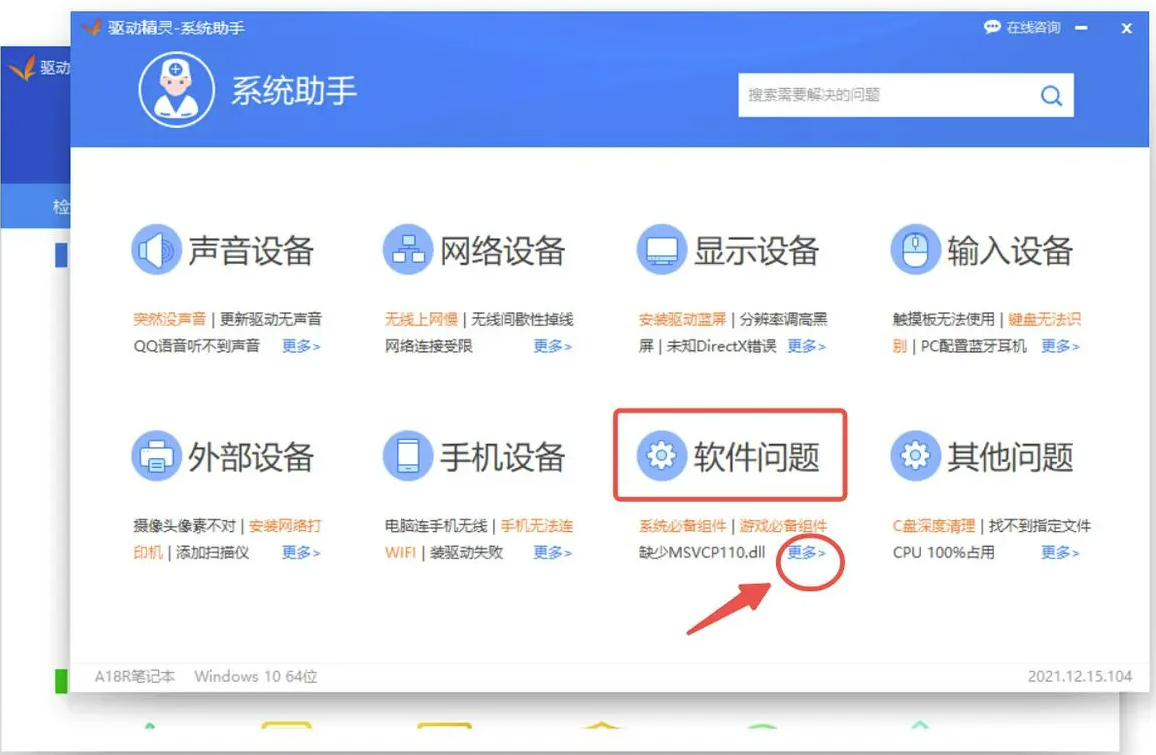The height and width of the screenshot is (755, 1156).
Task: Click the 显示设备 monitor icon
Action: pyautogui.click(x=662, y=250)
